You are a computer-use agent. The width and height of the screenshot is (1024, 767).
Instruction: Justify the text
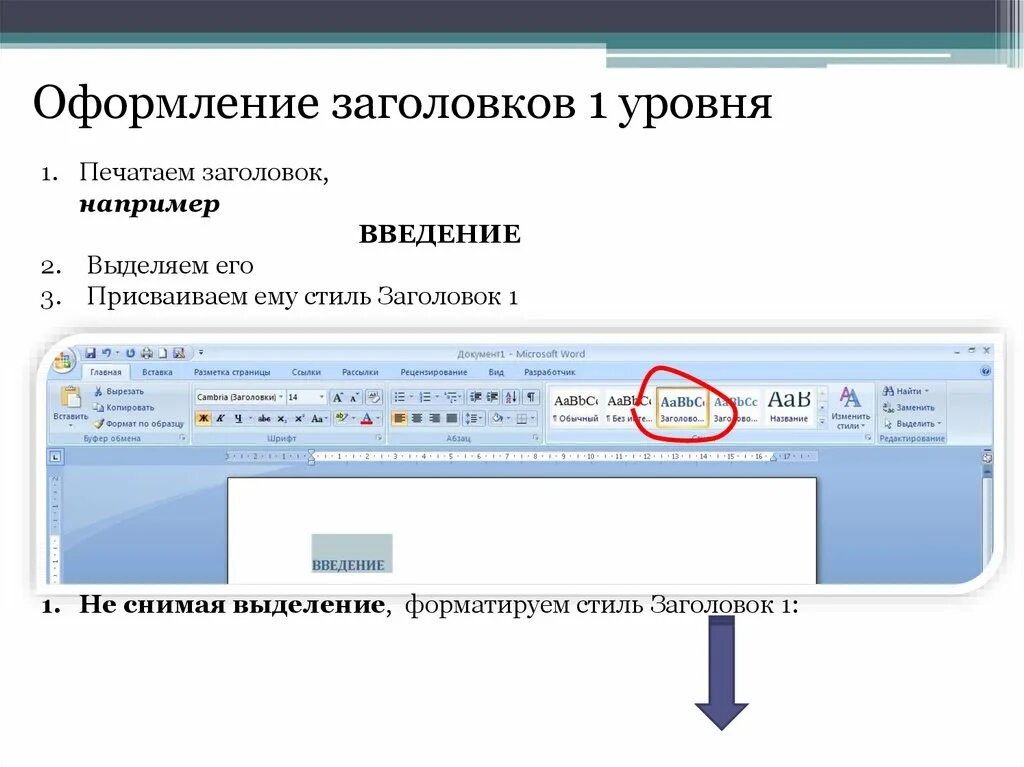pyautogui.click(x=451, y=418)
